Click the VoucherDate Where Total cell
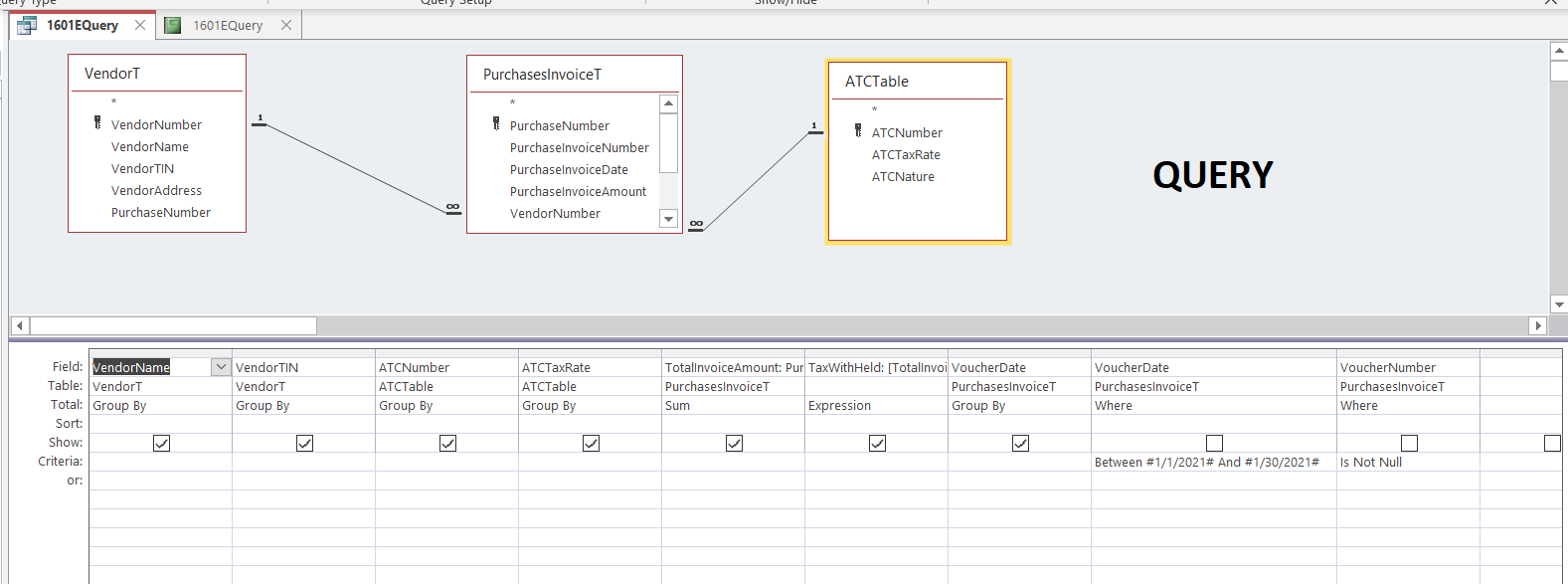 pos(1214,405)
